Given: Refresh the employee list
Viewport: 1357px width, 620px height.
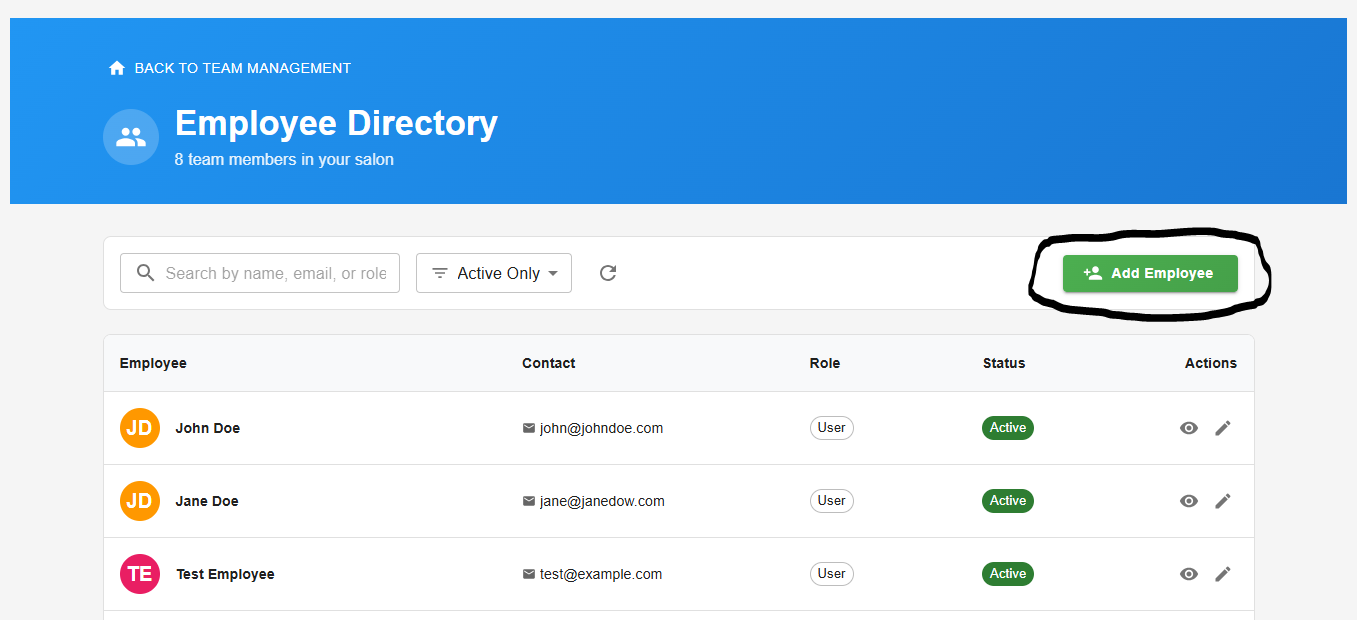Looking at the screenshot, I should [608, 273].
